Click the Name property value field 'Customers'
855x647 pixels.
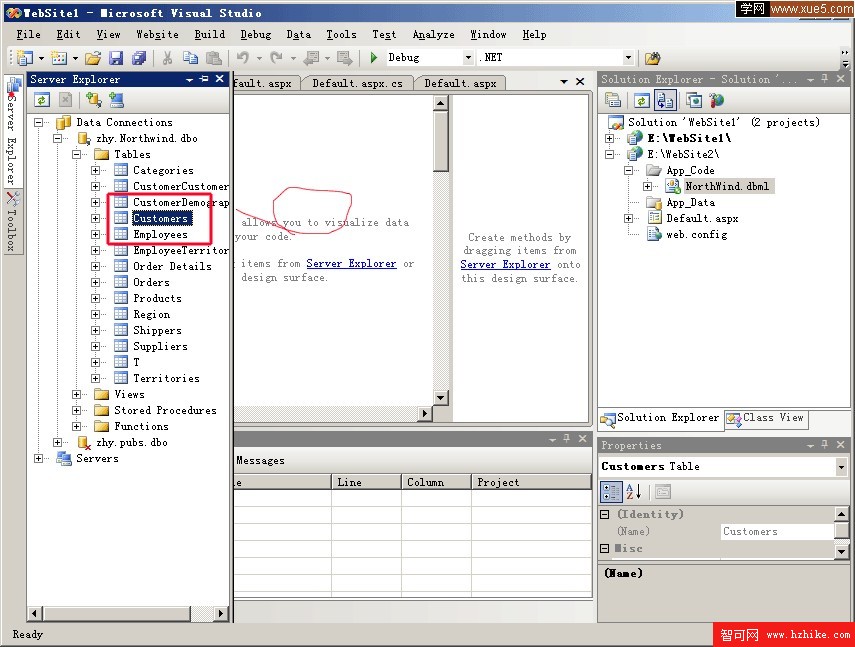[x=777, y=531]
